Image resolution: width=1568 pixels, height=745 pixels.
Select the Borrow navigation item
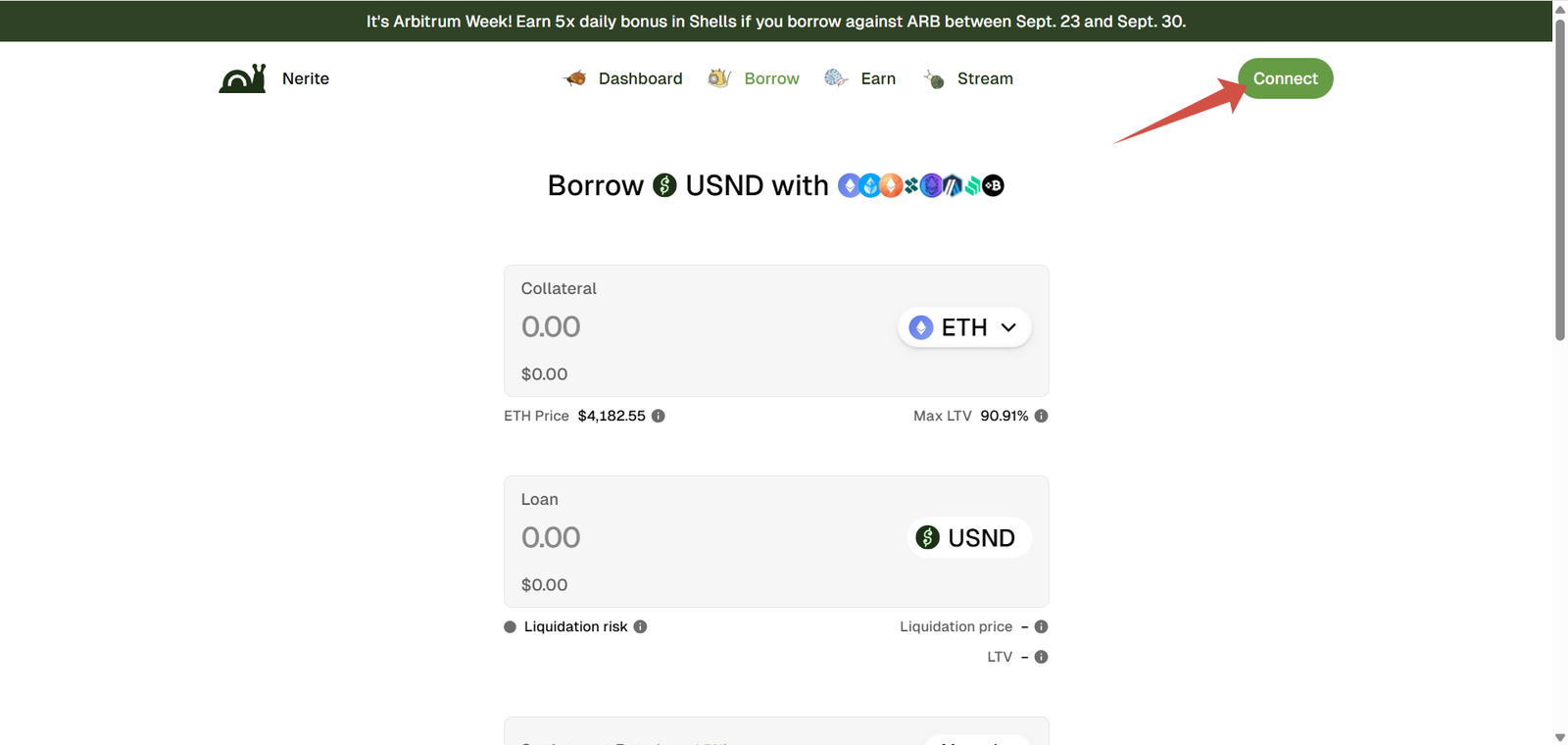click(x=771, y=78)
